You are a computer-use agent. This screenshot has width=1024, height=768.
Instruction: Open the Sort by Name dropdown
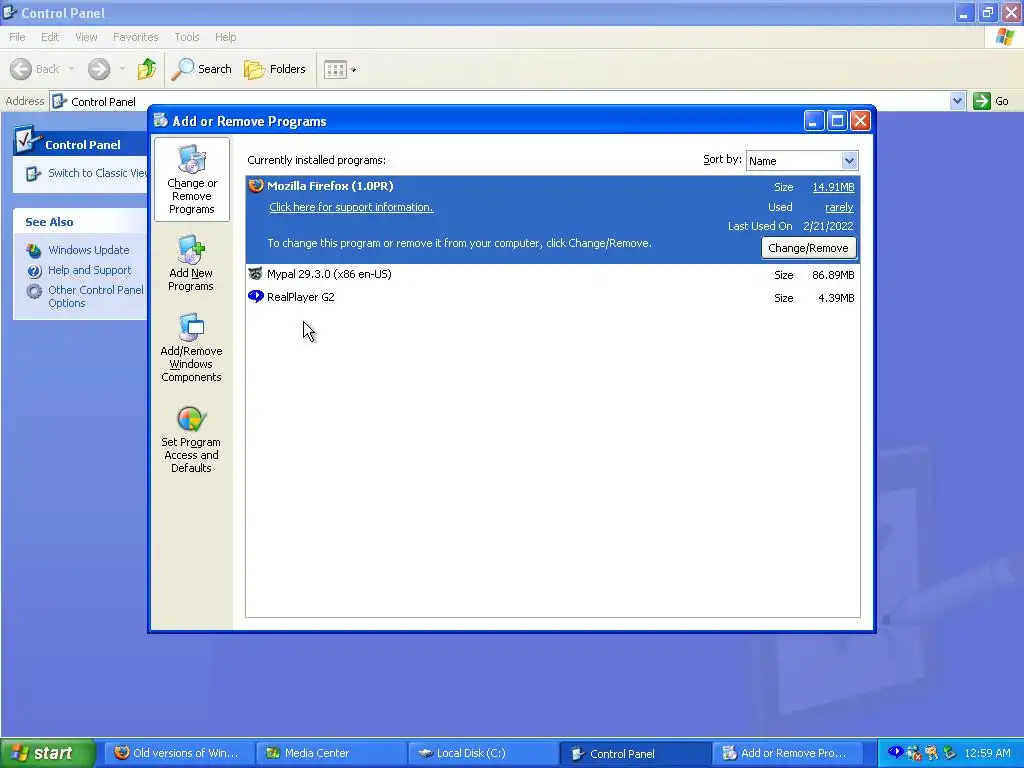tap(849, 161)
